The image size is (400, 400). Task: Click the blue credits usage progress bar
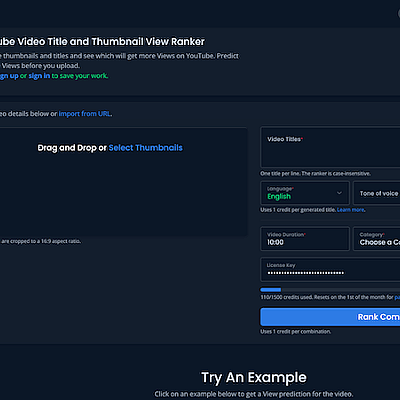click(330, 290)
